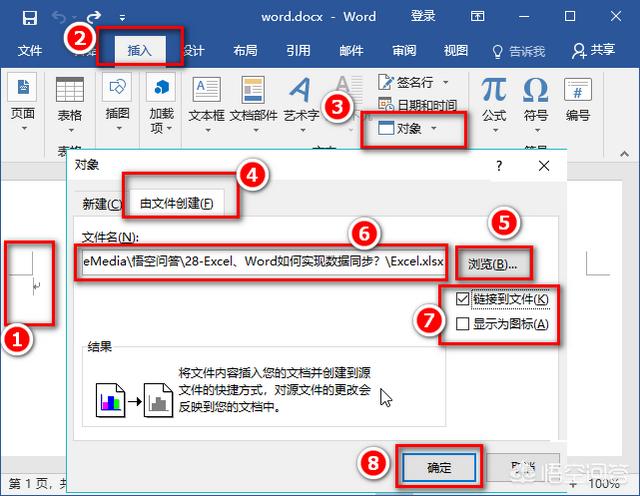Screen dimensions: 640x496
Task: Switch to the 插入 ribbon tab
Action: pyautogui.click(x=140, y=50)
